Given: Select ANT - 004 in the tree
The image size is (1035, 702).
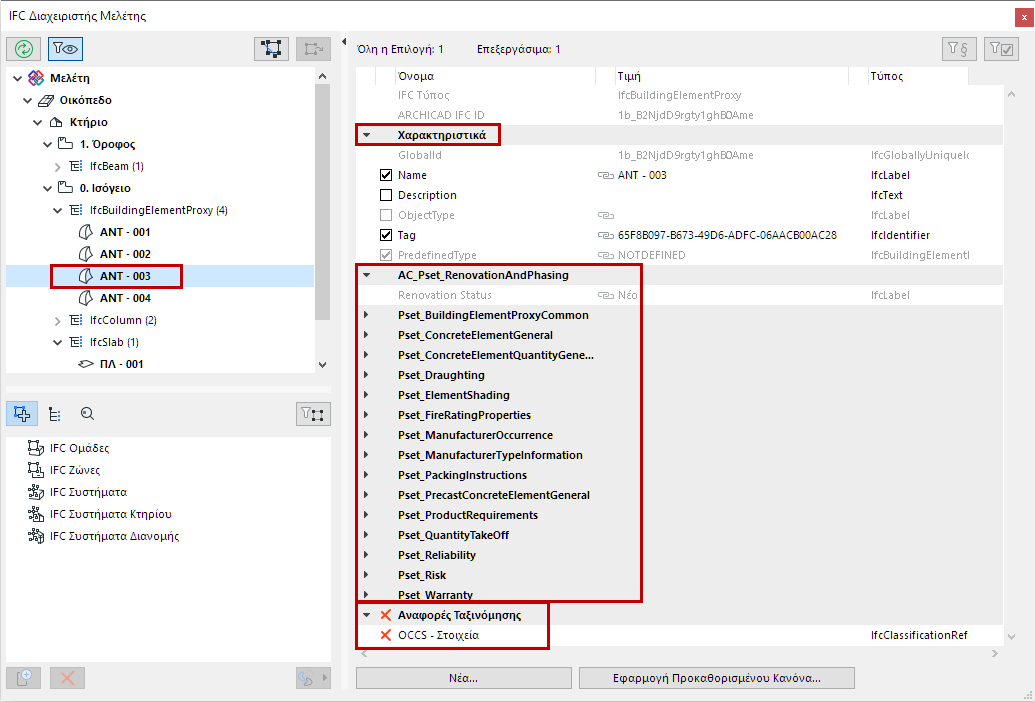Looking at the screenshot, I should [125, 298].
